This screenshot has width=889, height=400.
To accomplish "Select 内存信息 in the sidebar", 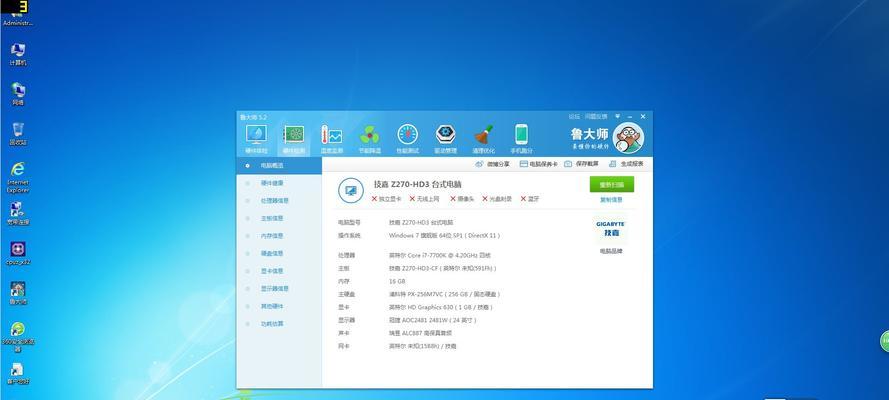I will click(x=279, y=236).
